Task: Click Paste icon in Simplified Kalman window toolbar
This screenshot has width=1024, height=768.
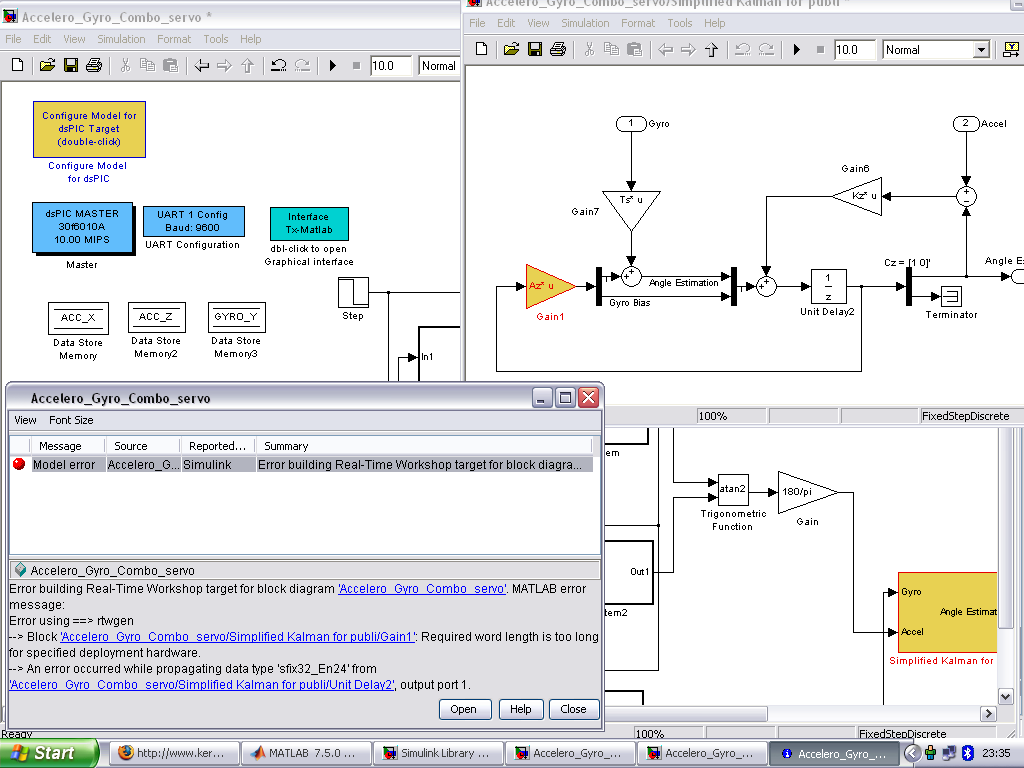Action: pyautogui.click(x=634, y=49)
